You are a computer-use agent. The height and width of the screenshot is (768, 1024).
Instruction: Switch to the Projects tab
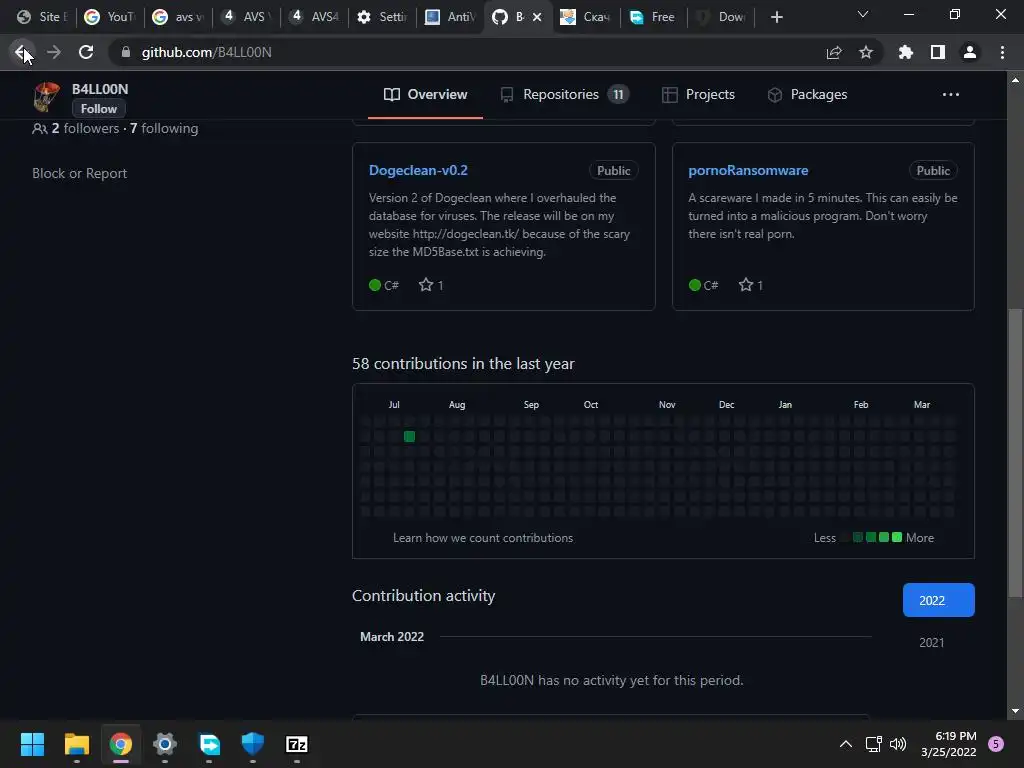pos(698,95)
